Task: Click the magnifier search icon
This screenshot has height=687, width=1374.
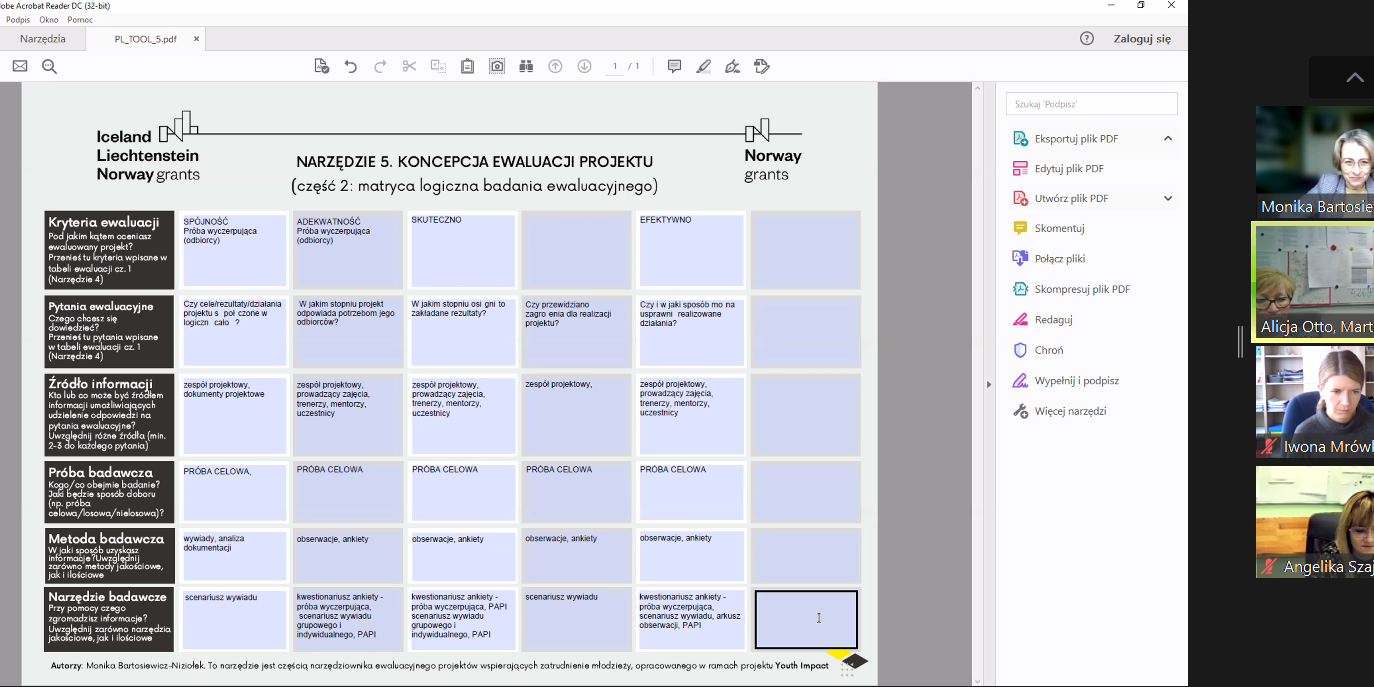Action: pos(49,67)
